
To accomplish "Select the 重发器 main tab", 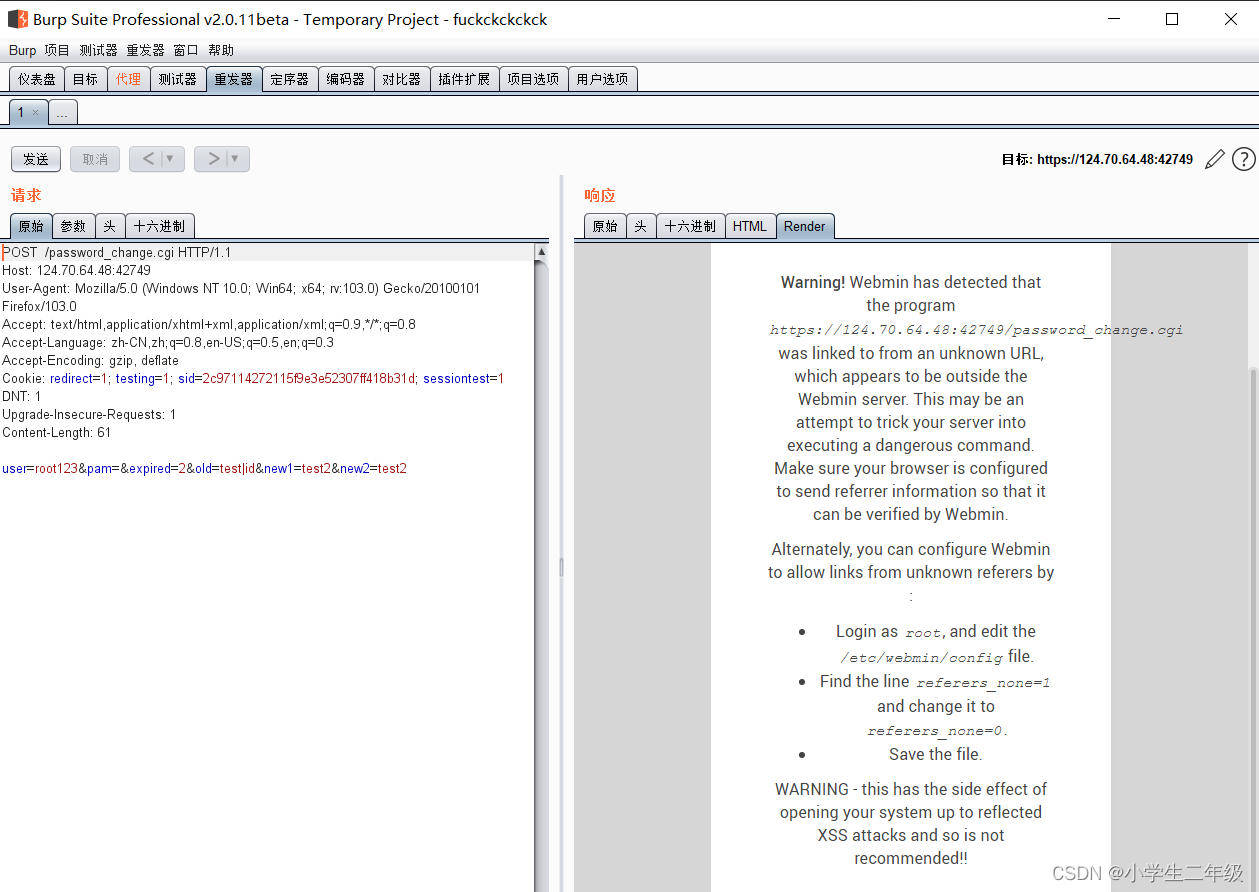I will [233, 79].
